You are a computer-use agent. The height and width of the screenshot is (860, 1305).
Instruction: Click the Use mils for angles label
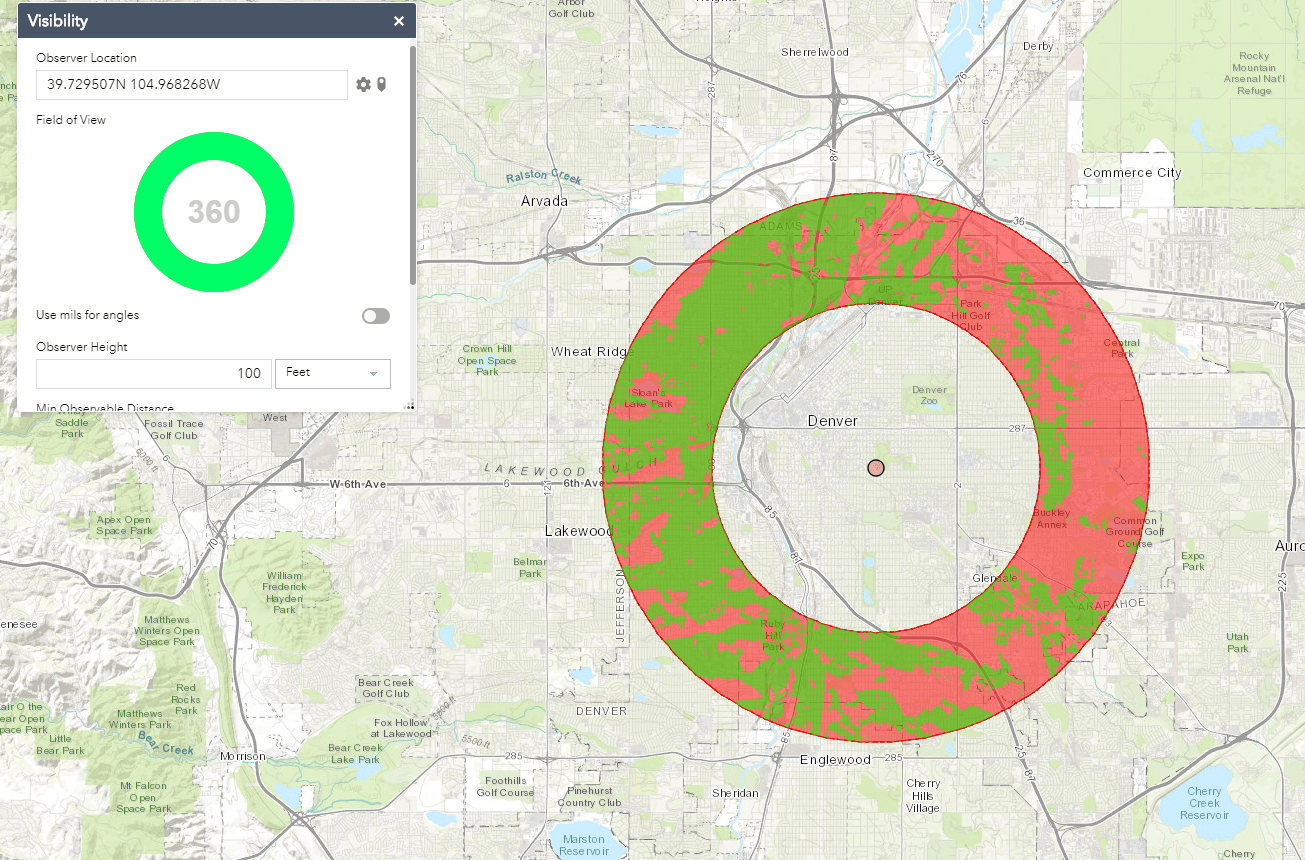click(88, 315)
